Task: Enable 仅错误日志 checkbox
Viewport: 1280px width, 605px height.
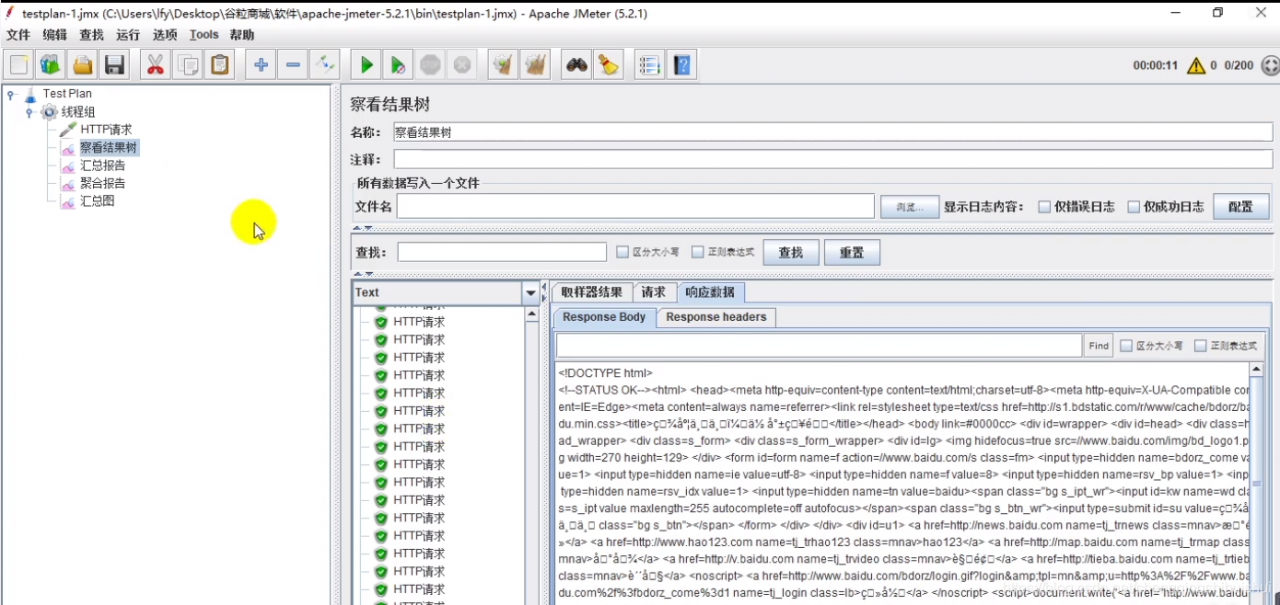Action: tap(1044, 207)
